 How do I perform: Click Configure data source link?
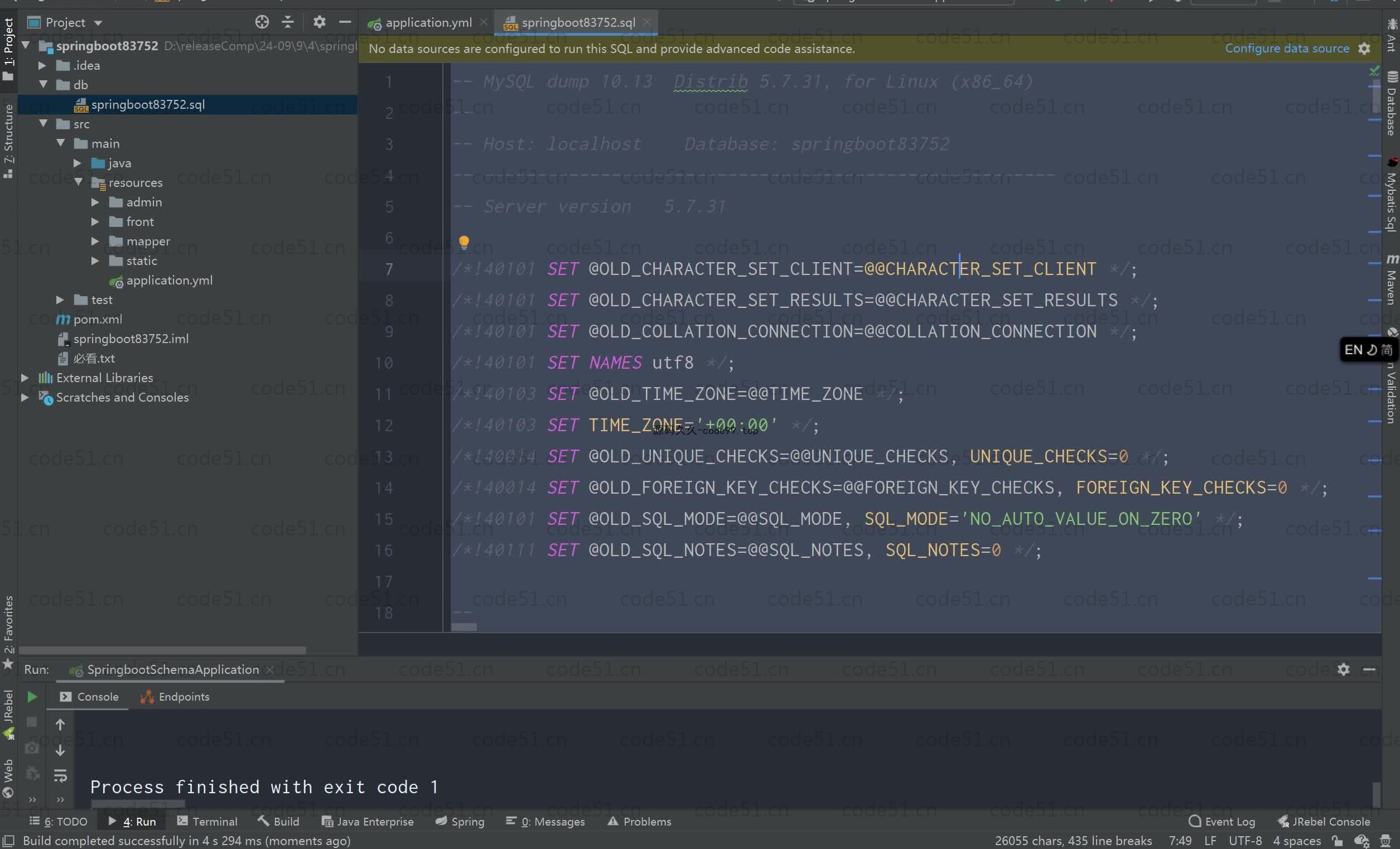click(x=1287, y=49)
